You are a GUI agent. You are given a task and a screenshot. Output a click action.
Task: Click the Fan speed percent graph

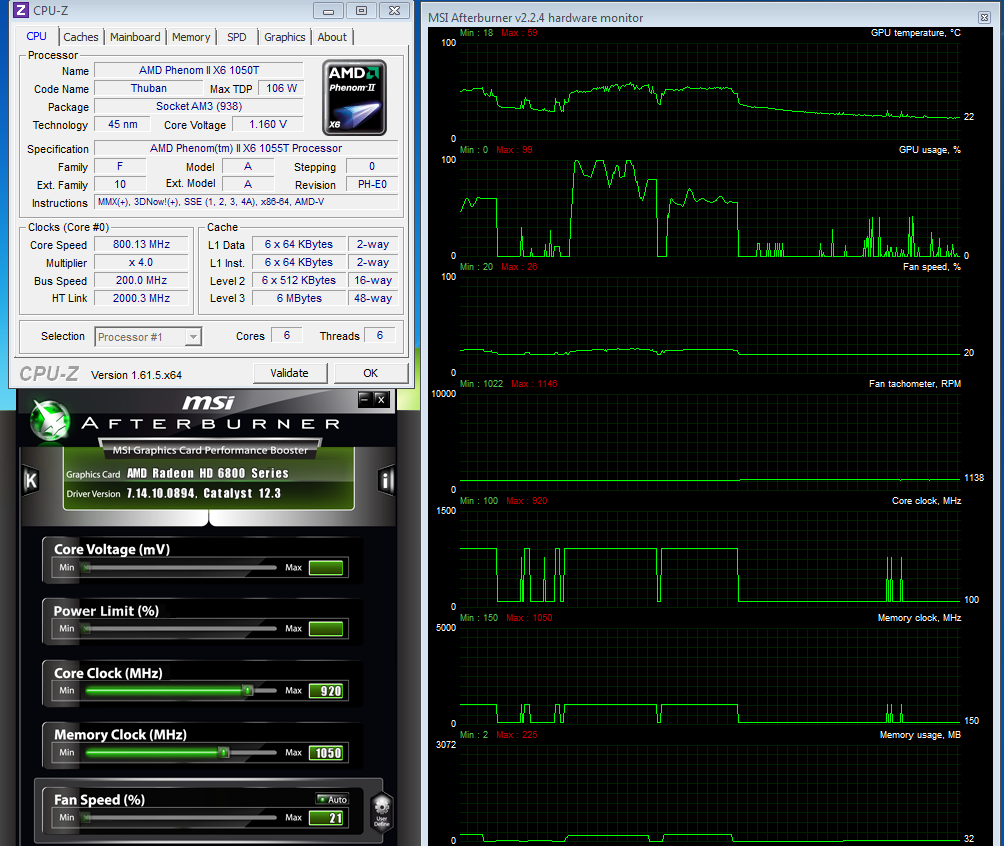(710, 325)
